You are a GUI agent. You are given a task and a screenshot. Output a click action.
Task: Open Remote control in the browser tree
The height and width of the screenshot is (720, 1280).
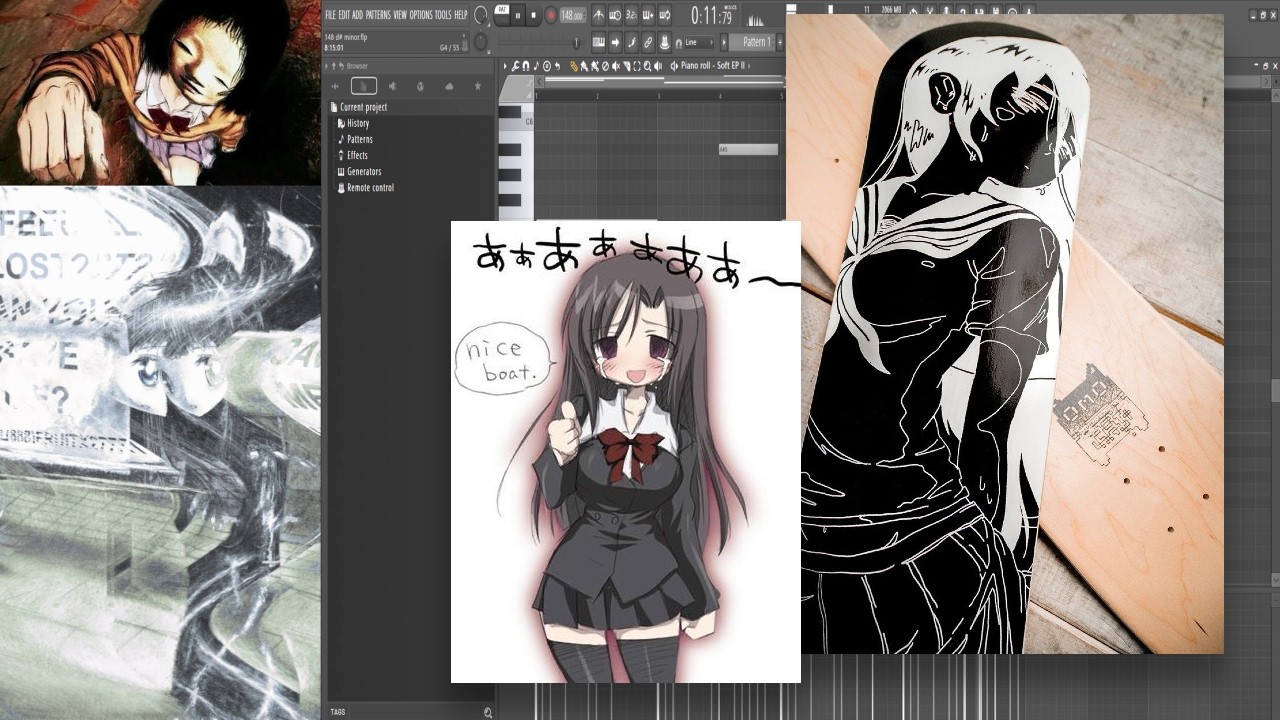tap(369, 187)
